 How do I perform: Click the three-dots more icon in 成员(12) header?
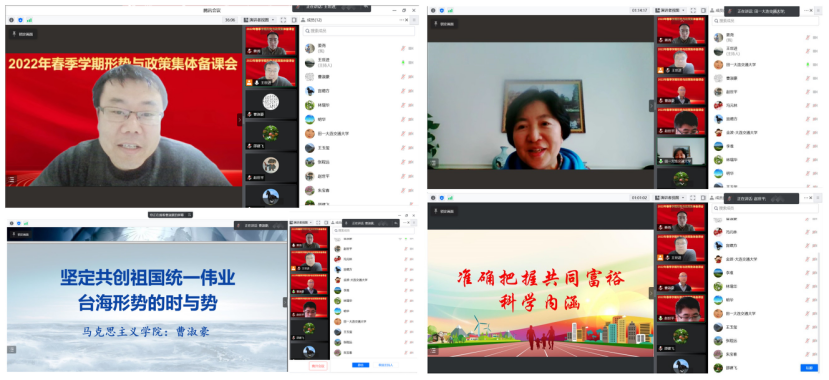(402, 20)
